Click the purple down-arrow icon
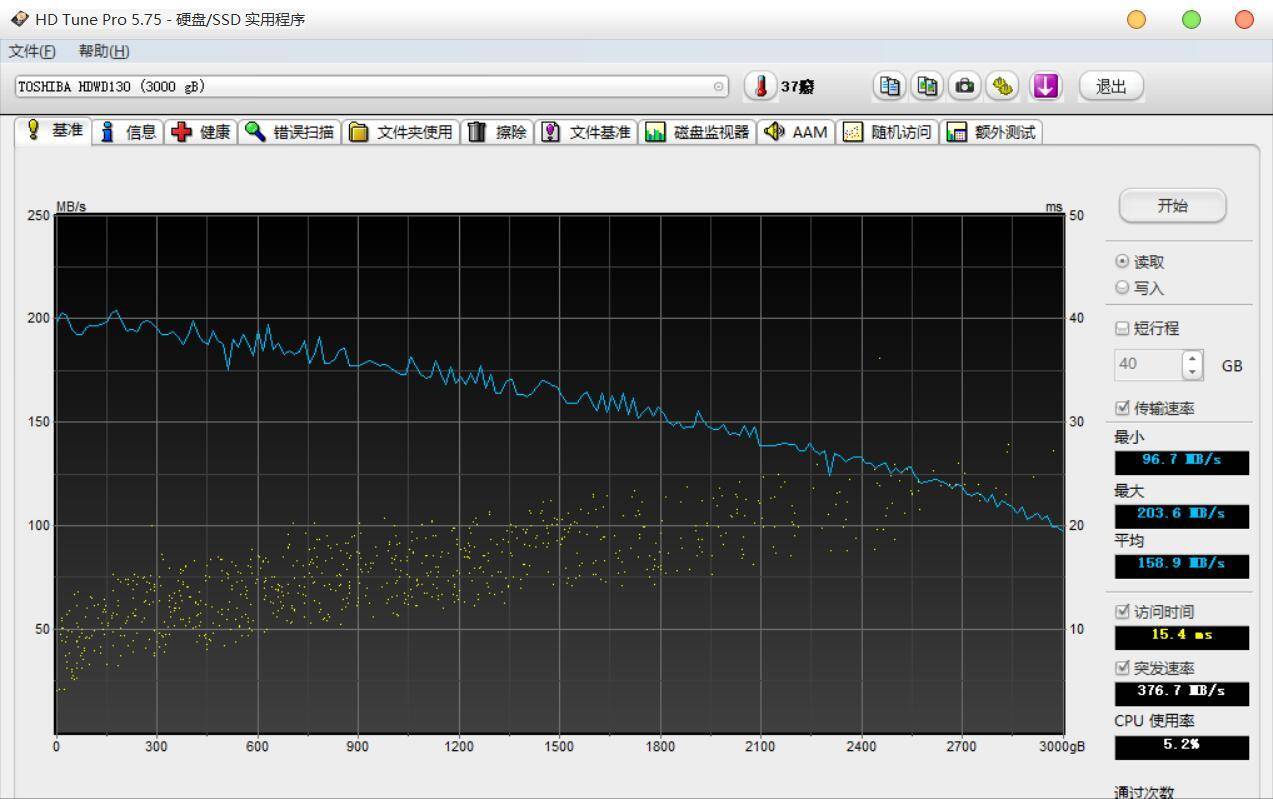The height and width of the screenshot is (799, 1273). (1045, 86)
